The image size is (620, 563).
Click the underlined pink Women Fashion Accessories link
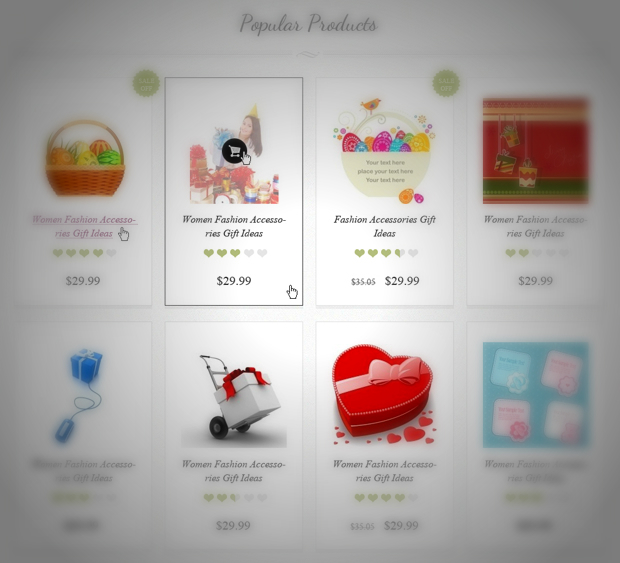[x=84, y=227]
